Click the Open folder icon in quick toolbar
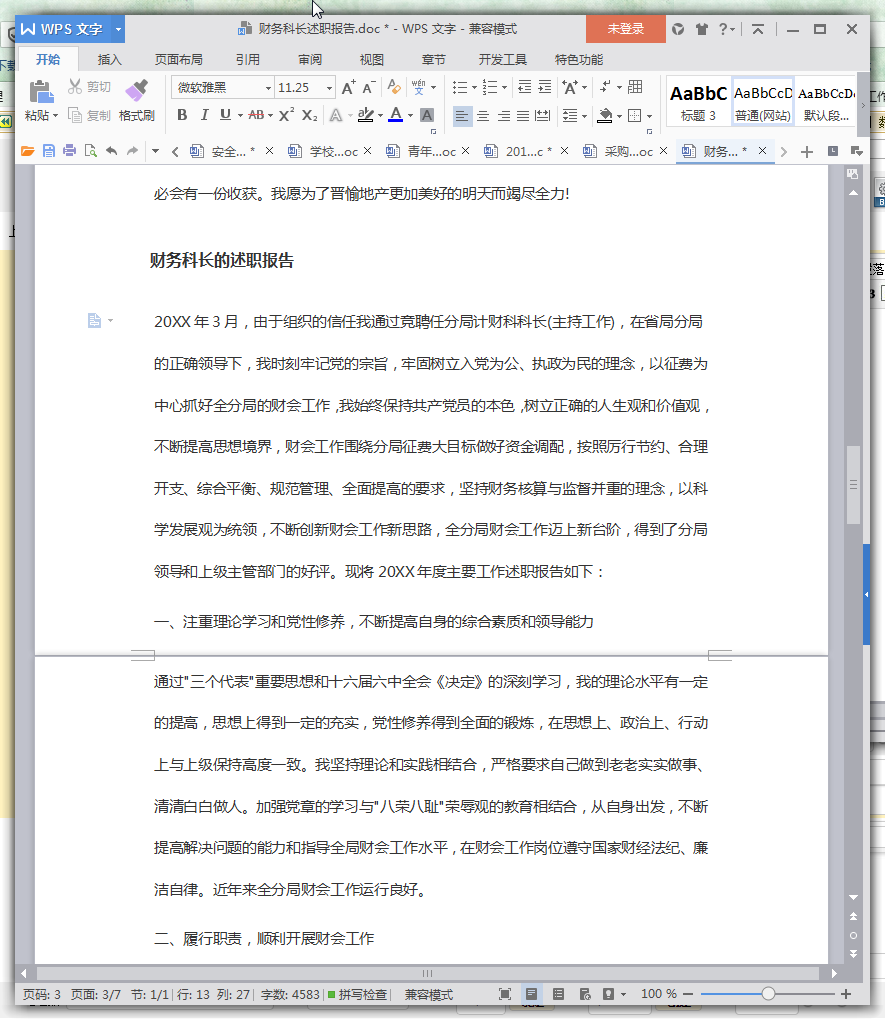The image size is (885, 1020). [27, 151]
